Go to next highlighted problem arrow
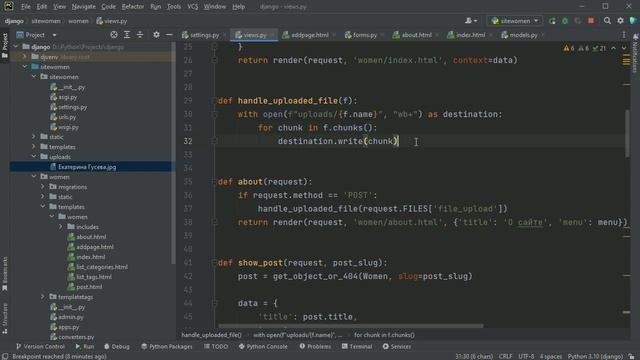This screenshot has height=360, width=640. (x=624, y=48)
